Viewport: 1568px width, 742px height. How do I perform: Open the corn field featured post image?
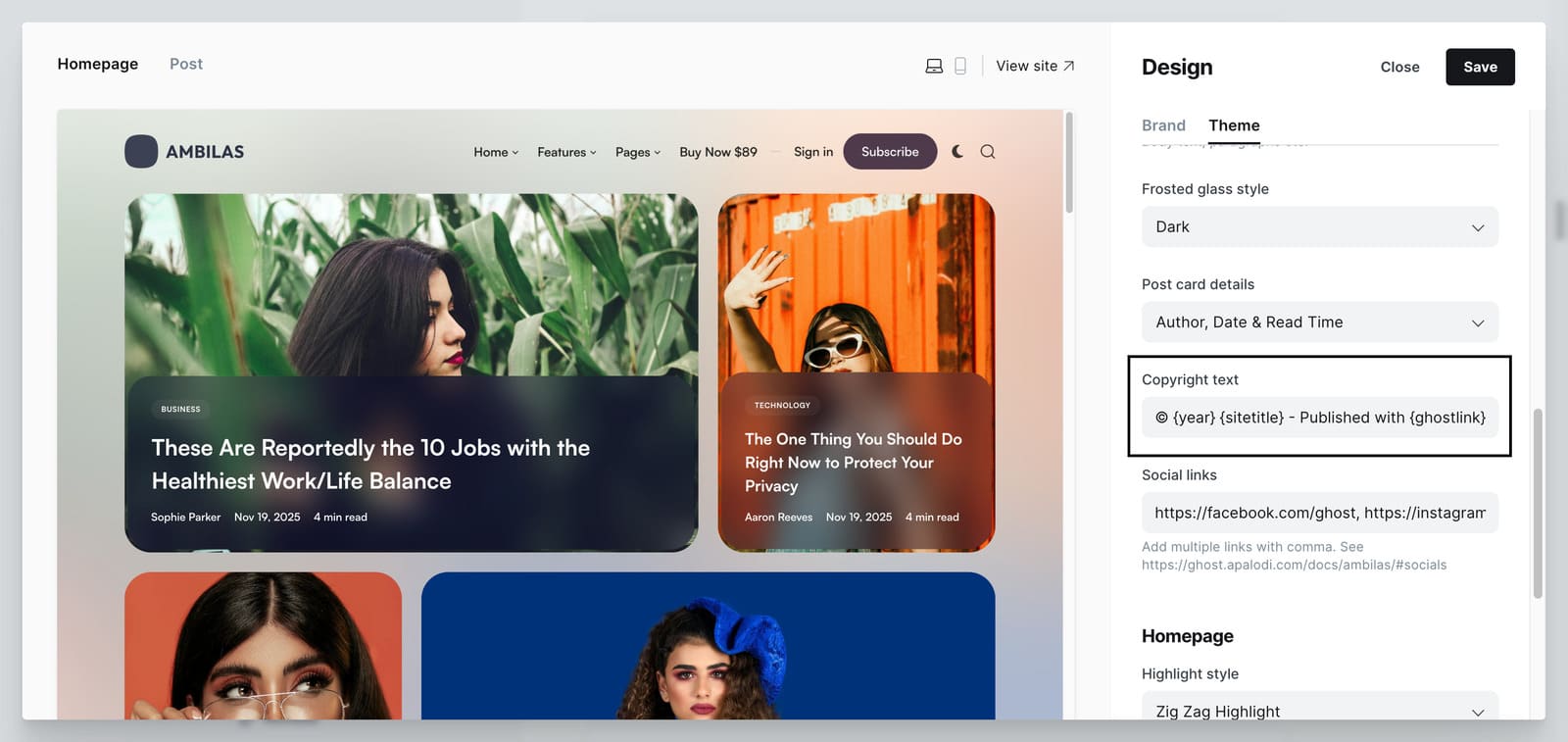[411, 284]
